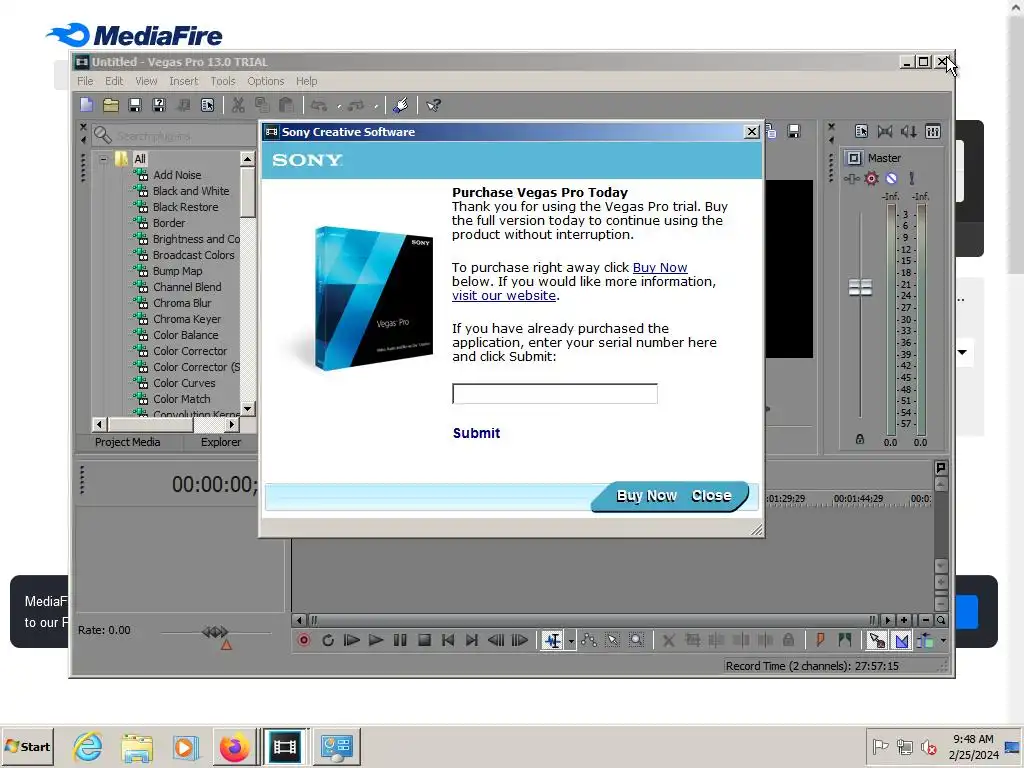Click the Paste clipboard icon
1024x768 pixels.
[285, 105]
